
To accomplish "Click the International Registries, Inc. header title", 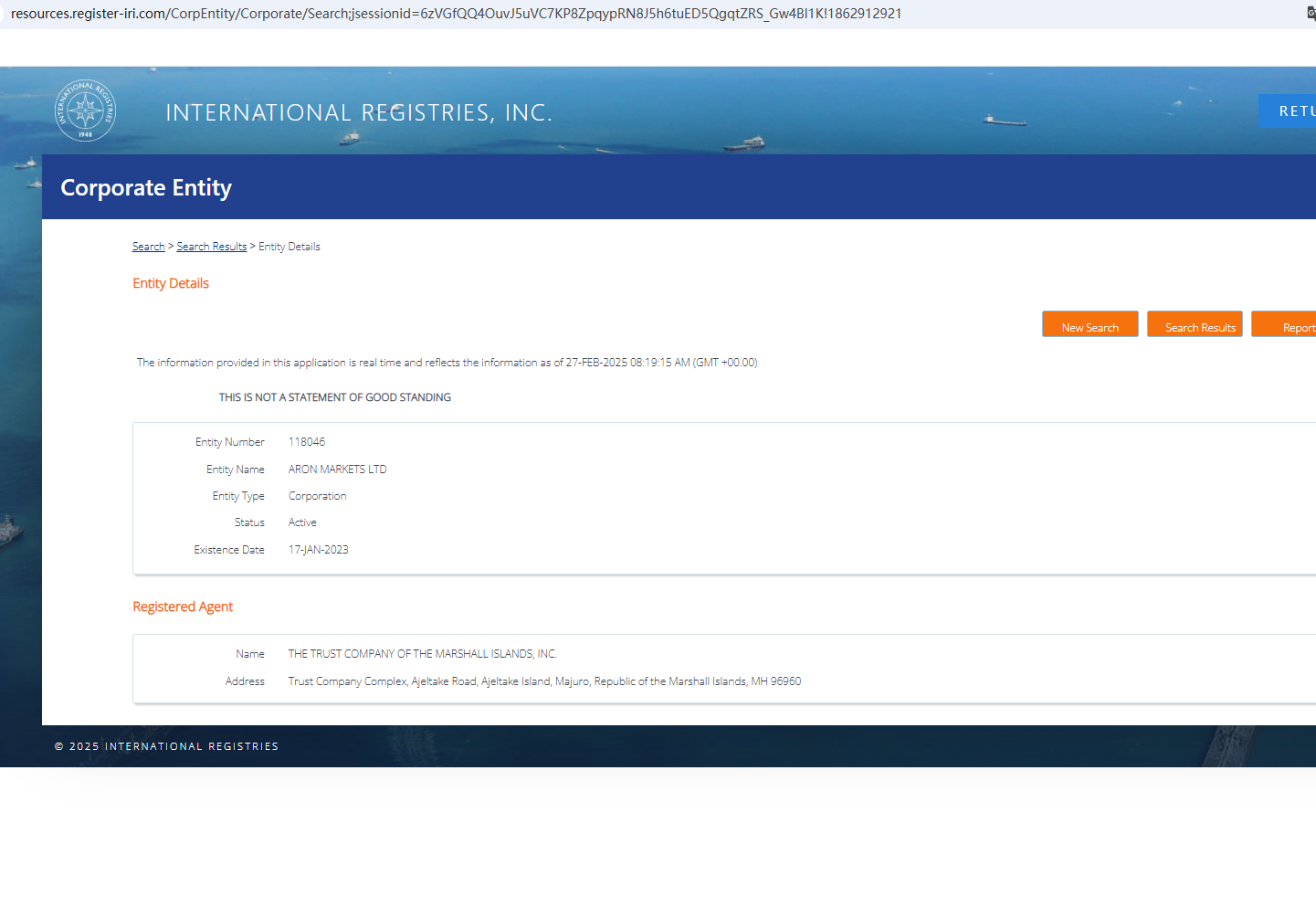I will (x=359, y=112).
